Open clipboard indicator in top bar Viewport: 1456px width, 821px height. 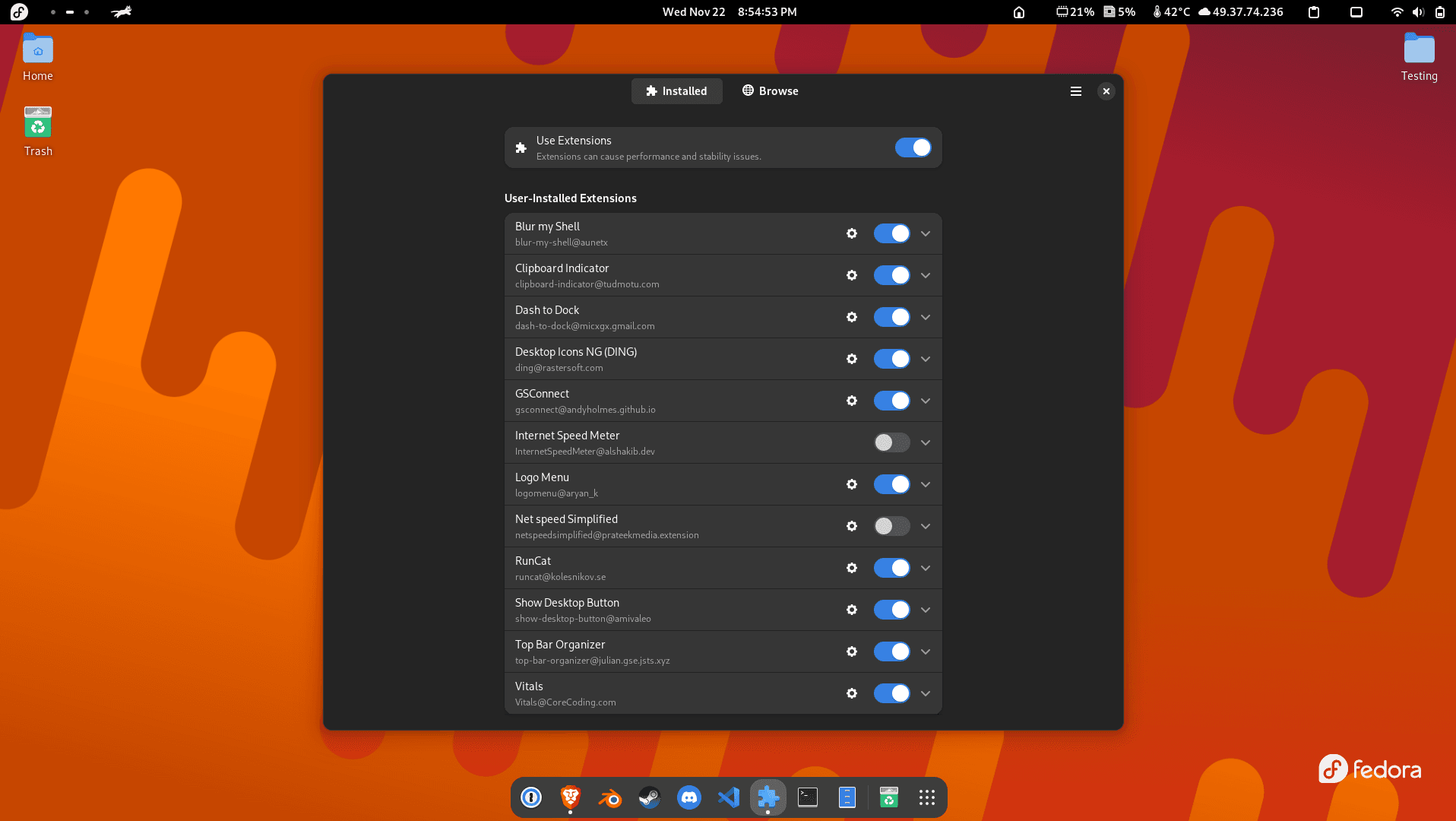coord(1314,12)
